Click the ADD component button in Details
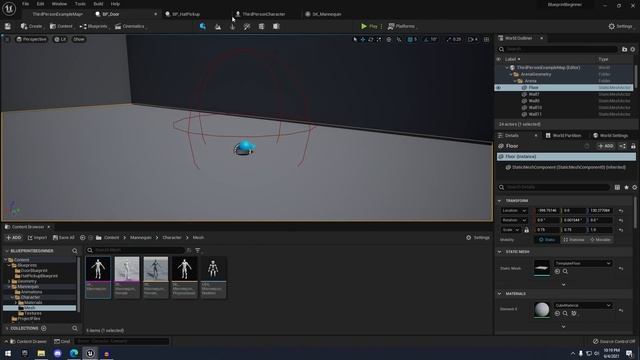640x360 pixels. pos(605,146)
